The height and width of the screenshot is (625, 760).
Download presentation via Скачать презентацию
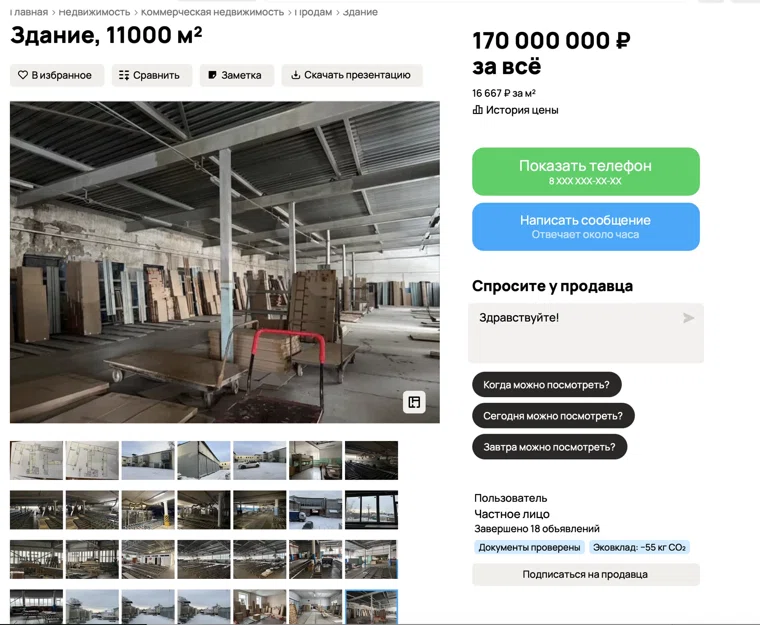pos(352,75)
